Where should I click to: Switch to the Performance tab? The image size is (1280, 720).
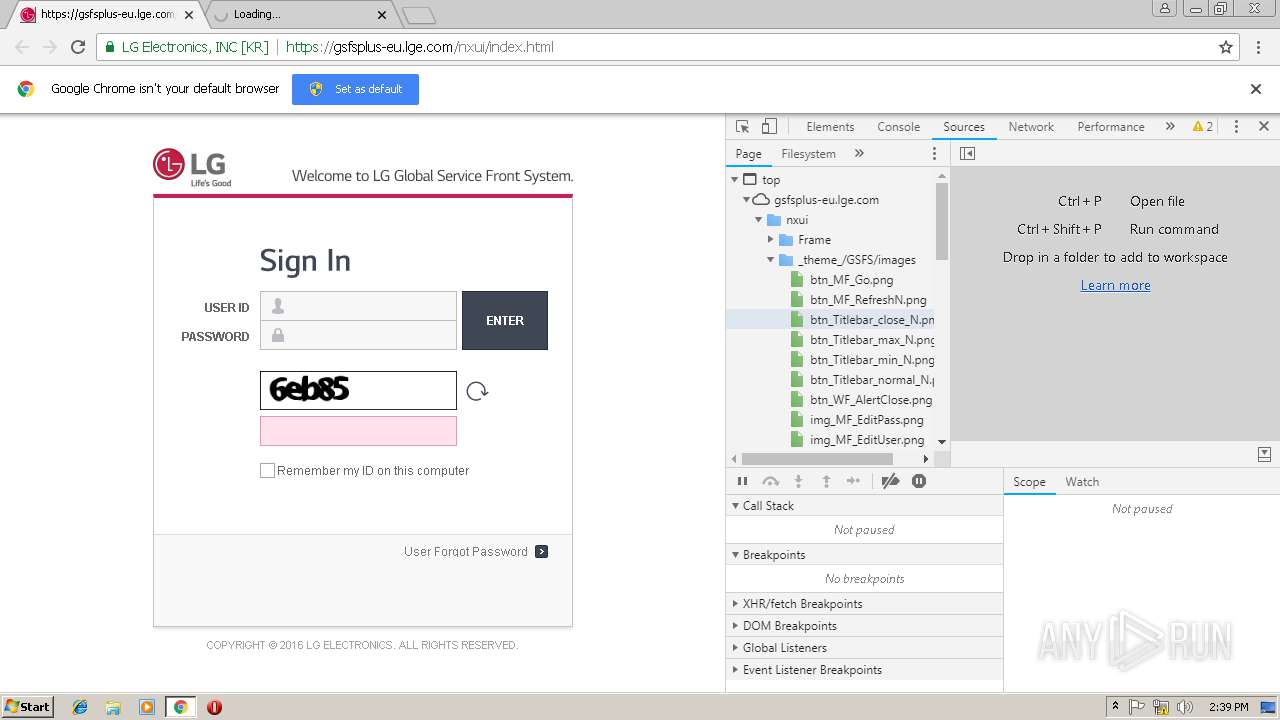tap(1111, 127)
